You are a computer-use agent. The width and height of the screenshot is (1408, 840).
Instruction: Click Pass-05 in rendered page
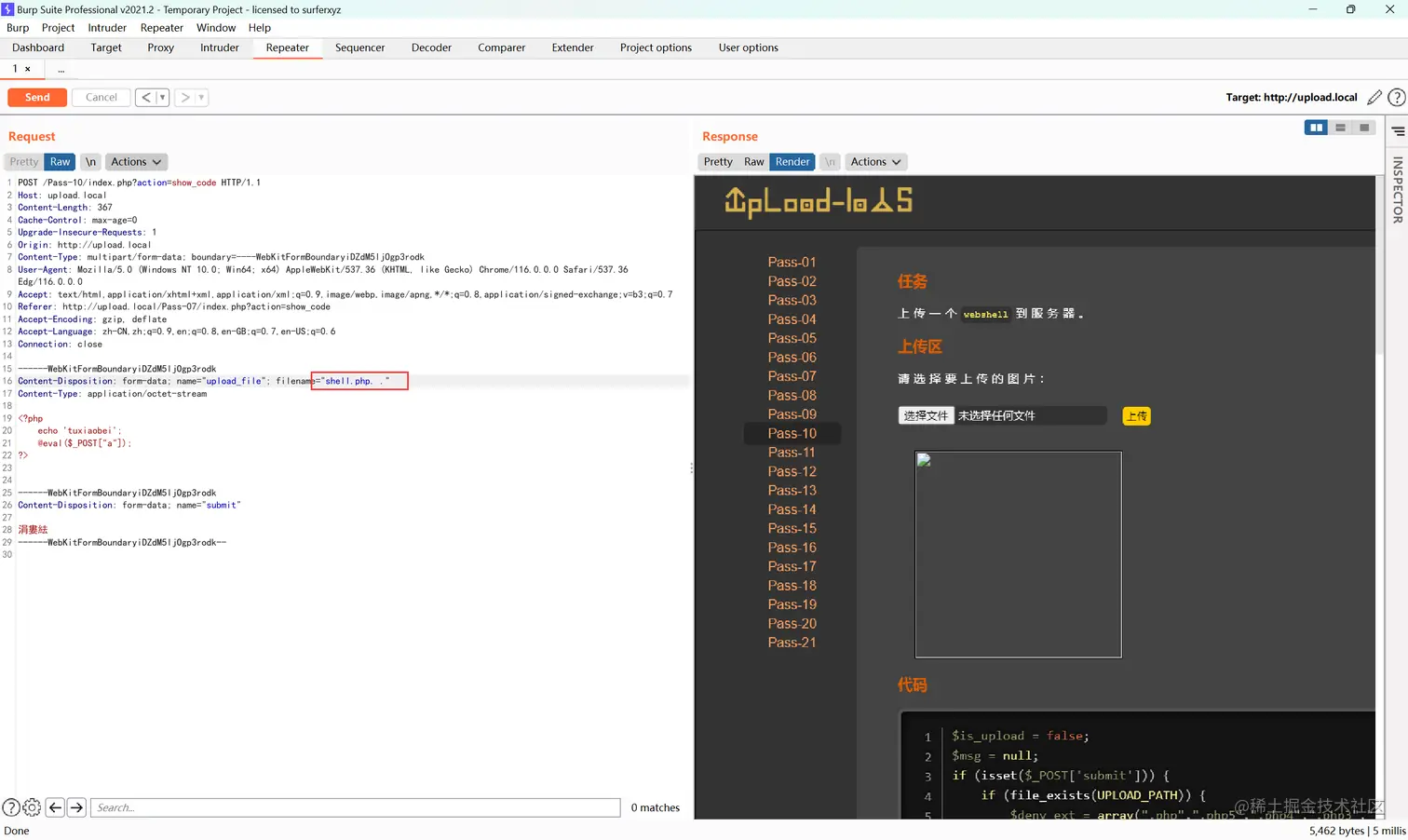[792, 338]
